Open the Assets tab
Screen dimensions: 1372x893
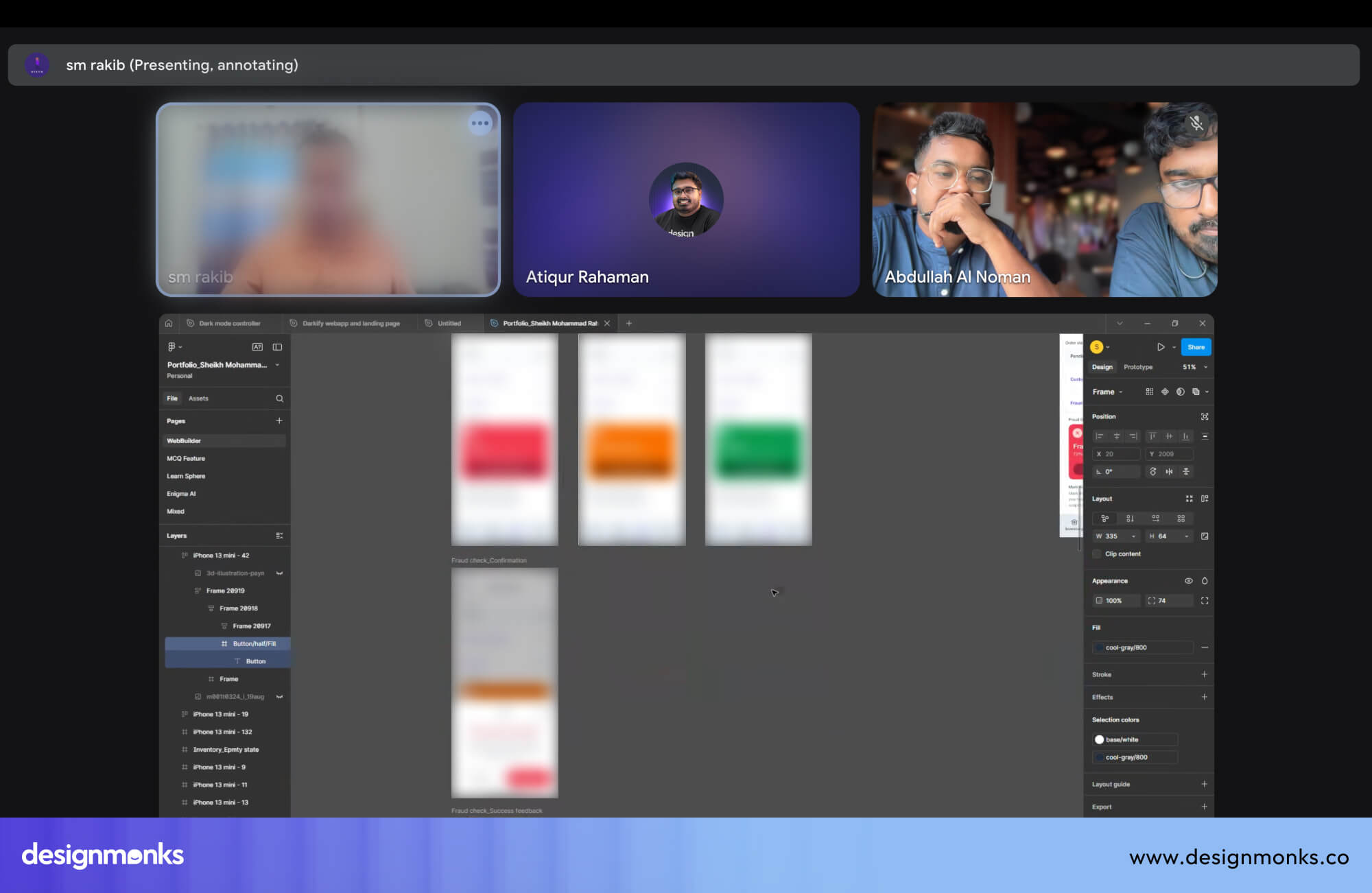coord(198,398)
